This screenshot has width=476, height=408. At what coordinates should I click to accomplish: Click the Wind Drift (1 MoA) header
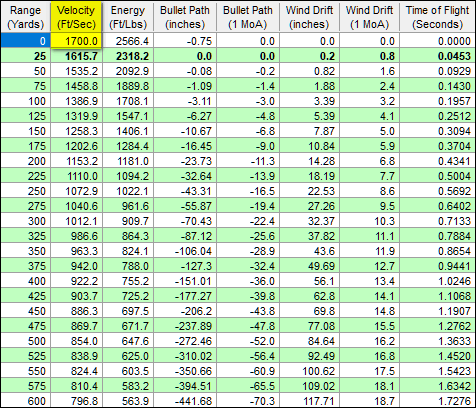(370, 17)
